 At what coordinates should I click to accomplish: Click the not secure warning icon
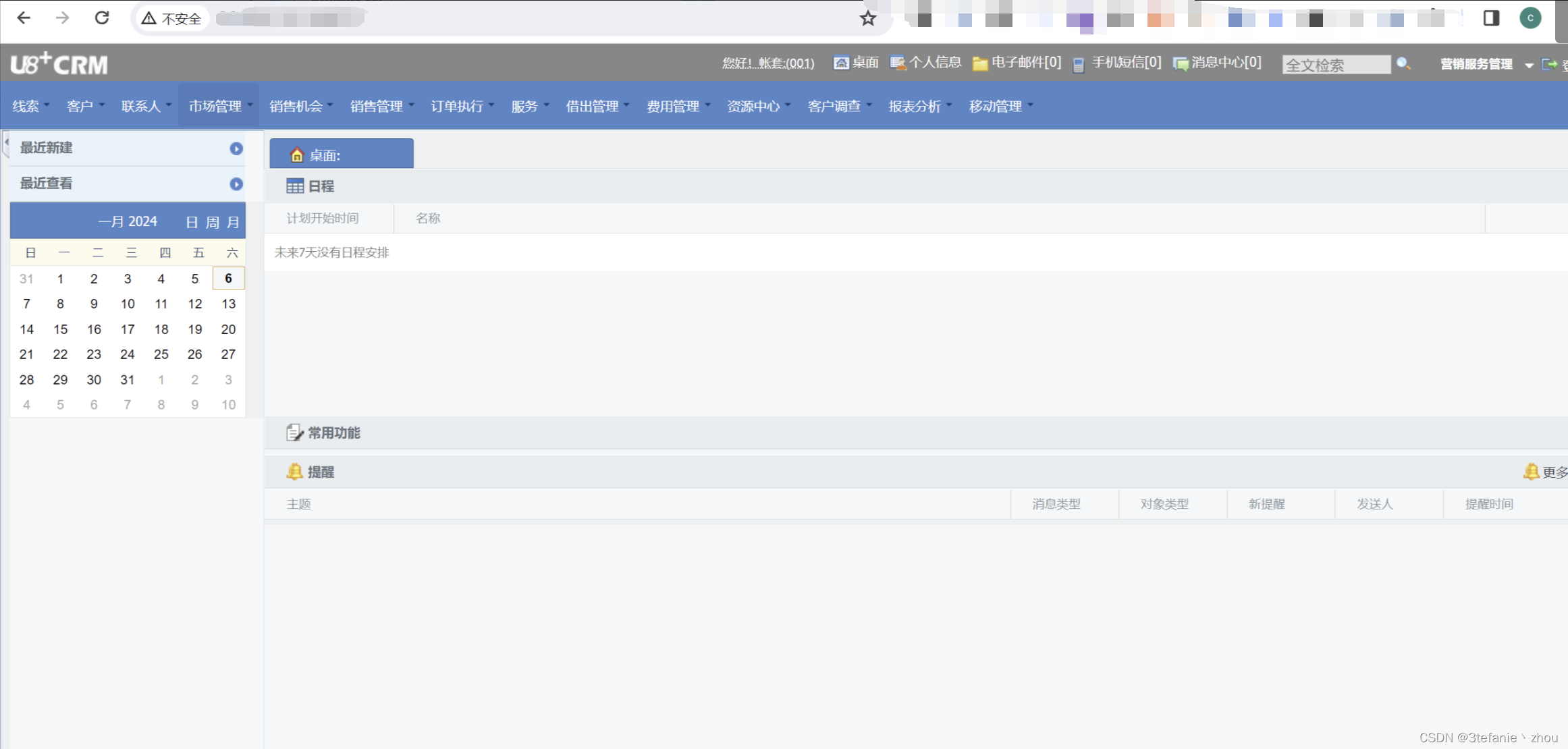coord(148,18)
